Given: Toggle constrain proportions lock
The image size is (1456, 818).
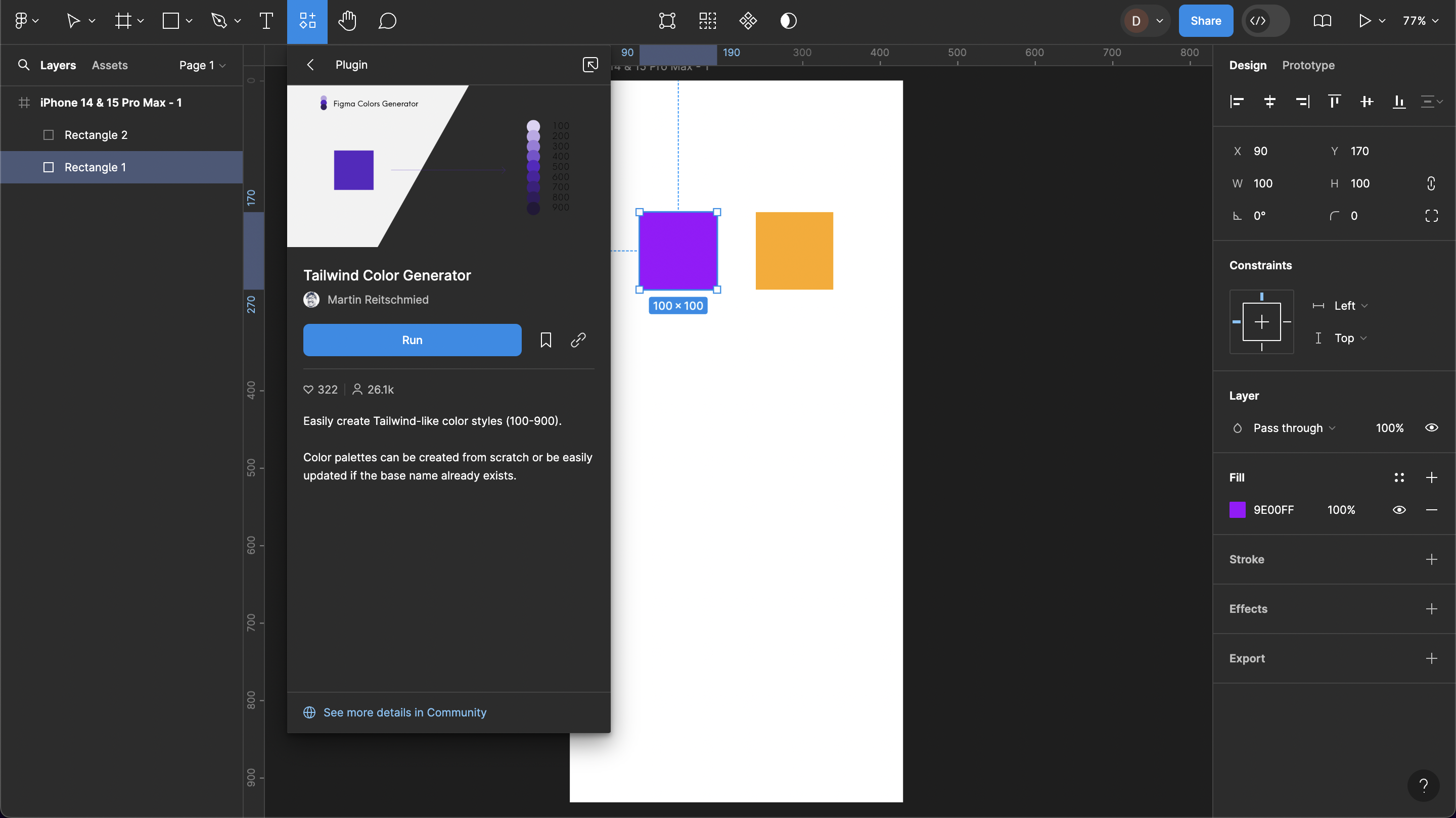Looking at the screenshot, I should (x=1431, y=183).
